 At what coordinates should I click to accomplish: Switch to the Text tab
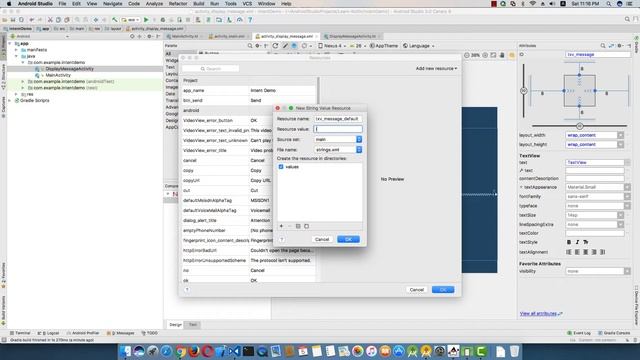click(193, 324)
